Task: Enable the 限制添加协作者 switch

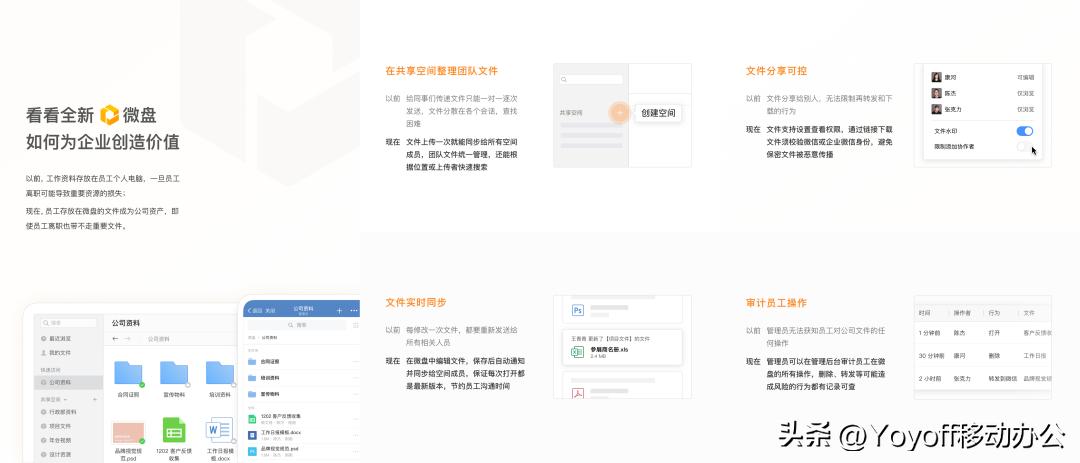Action: 1024,146
